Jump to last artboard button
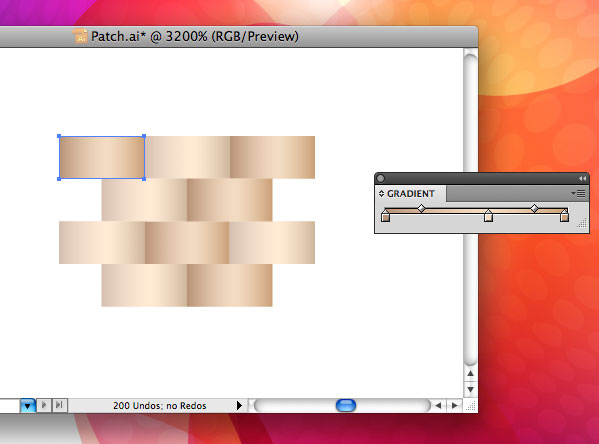 (59, 405)
